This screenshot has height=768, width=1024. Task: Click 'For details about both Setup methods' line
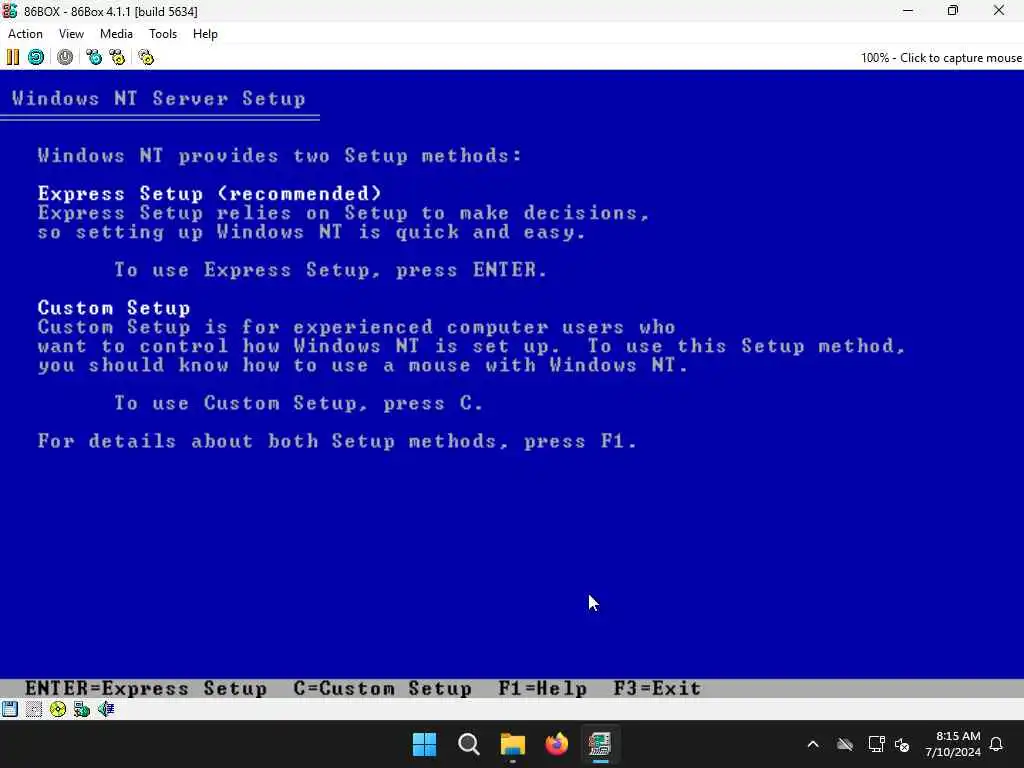point(337,441)
